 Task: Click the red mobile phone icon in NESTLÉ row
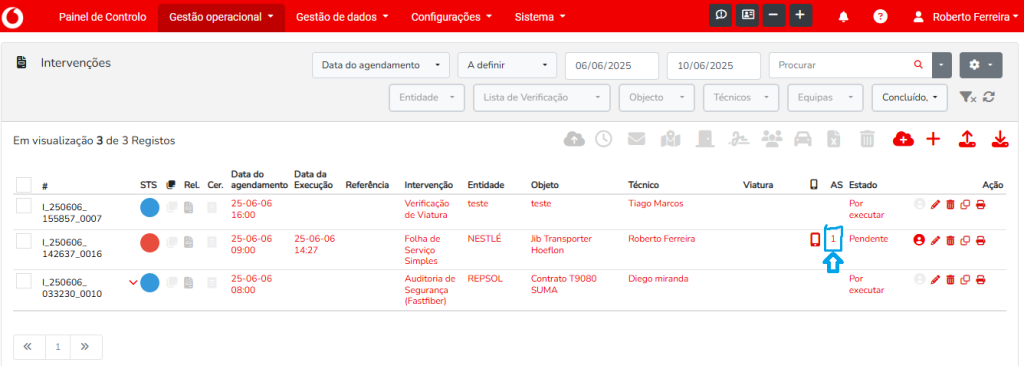(x=814, y=240)
